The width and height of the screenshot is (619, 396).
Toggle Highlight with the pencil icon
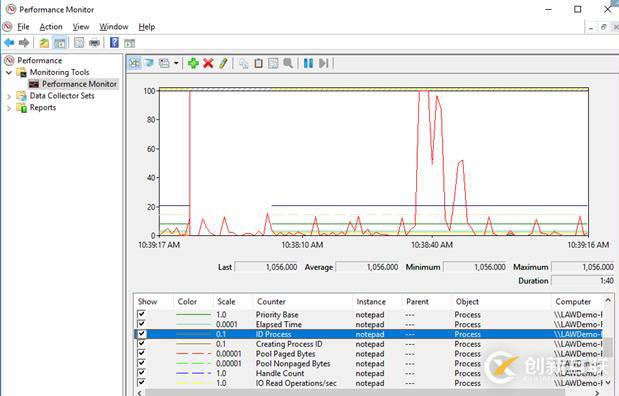(x=223, y=63)
